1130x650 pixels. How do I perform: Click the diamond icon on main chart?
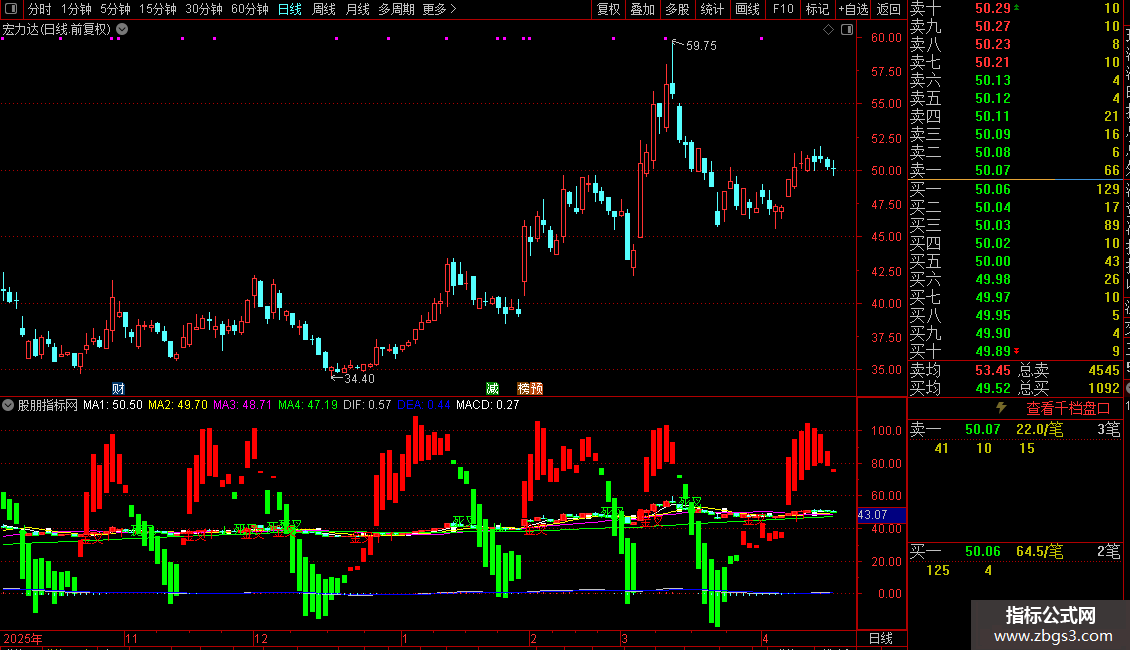828,30
